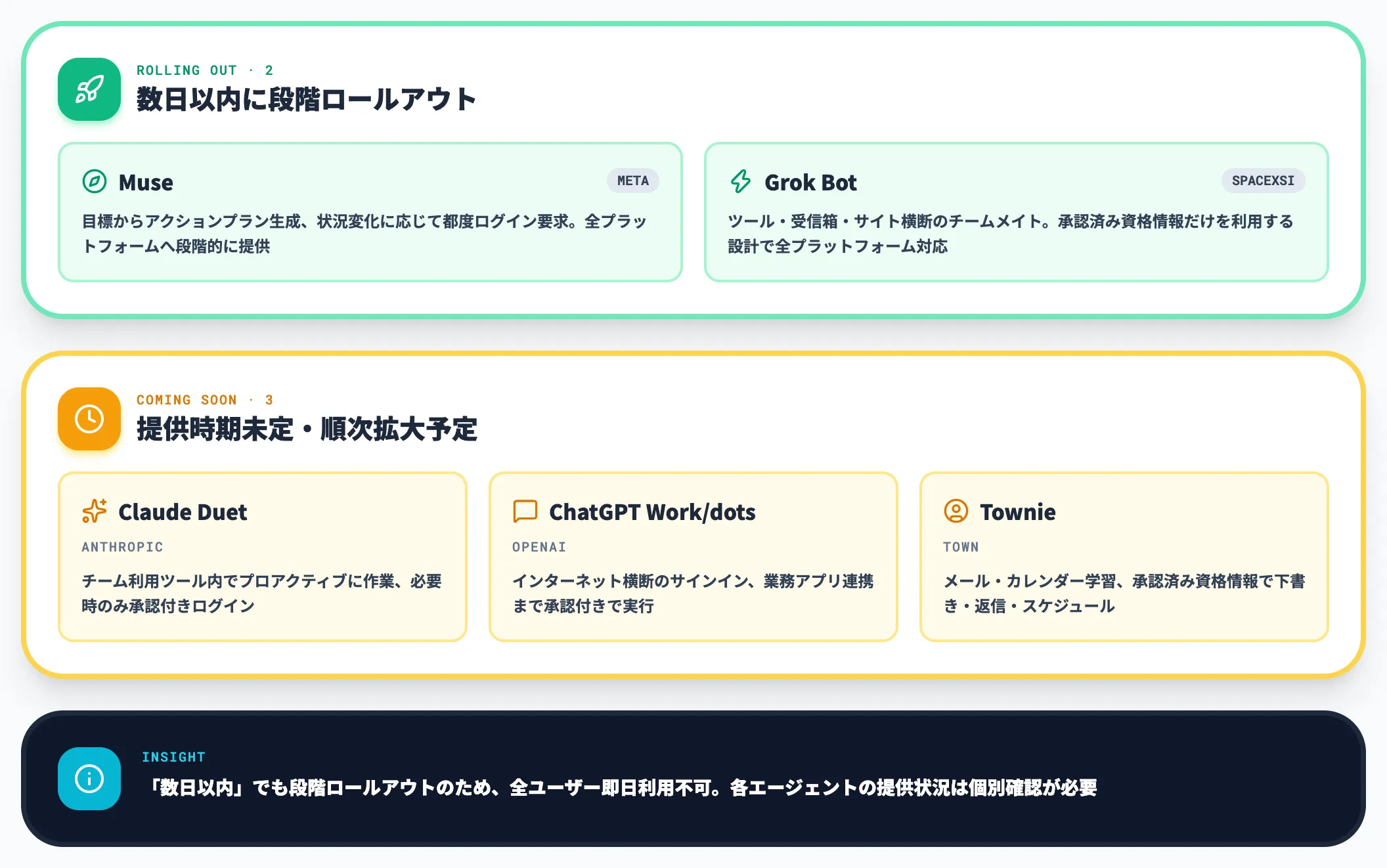Screen dimensions: 1387x868
Task: Click the user circle icon beside Townie
Action: coord(956,511)
